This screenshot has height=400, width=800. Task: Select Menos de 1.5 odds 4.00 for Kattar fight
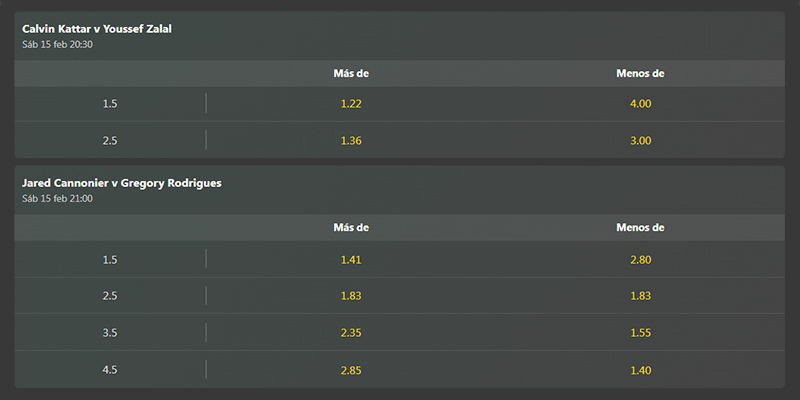click(x=640, y=104)
